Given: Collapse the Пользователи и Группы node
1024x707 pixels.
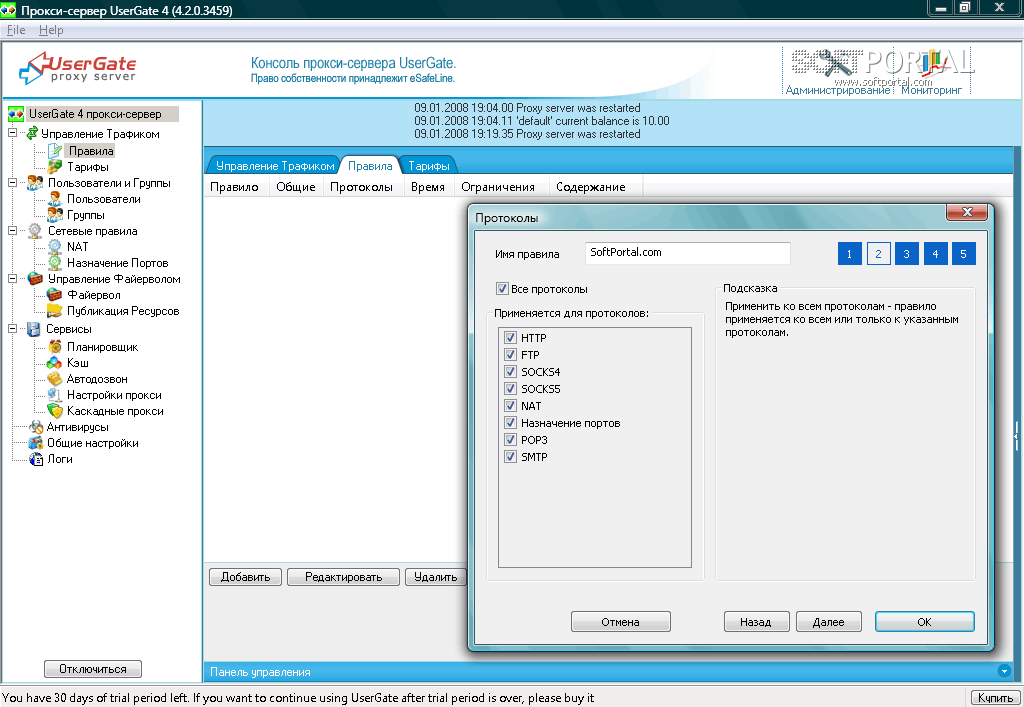Looking at the screenshot, I should (12, 183).
